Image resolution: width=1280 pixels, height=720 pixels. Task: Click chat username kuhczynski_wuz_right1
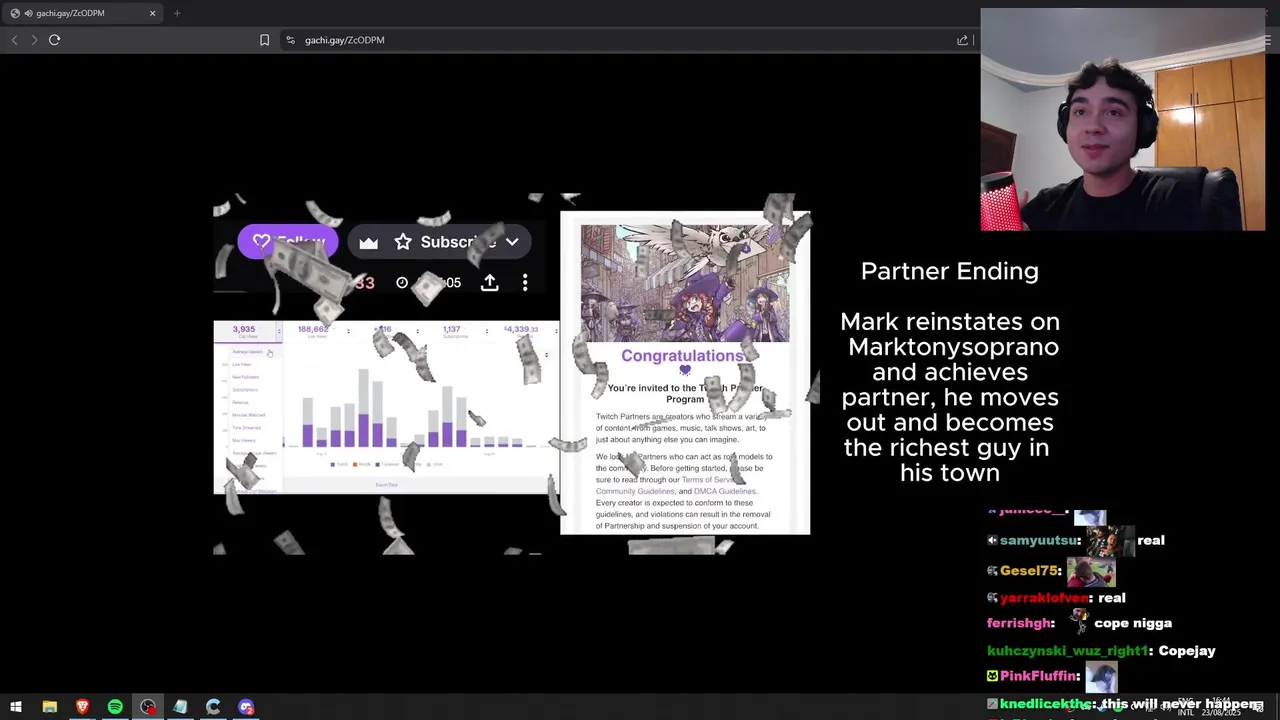(1068, 651)
